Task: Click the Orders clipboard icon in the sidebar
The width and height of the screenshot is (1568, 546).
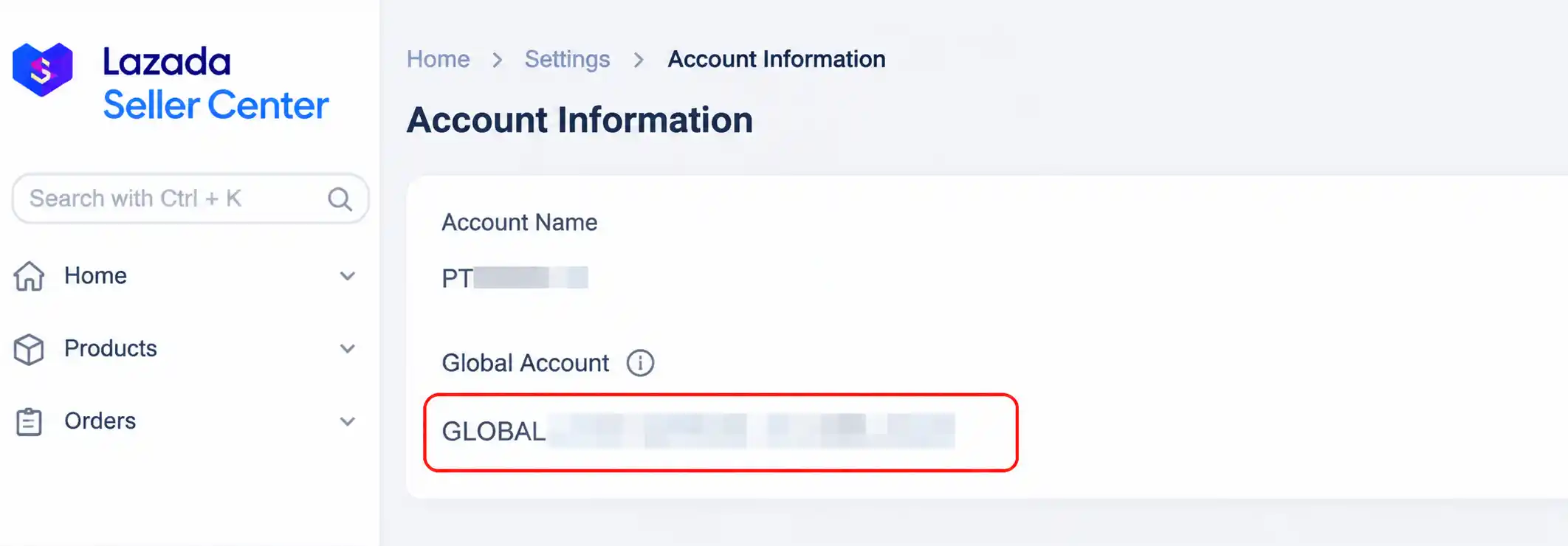Action: tap(29, 421)
